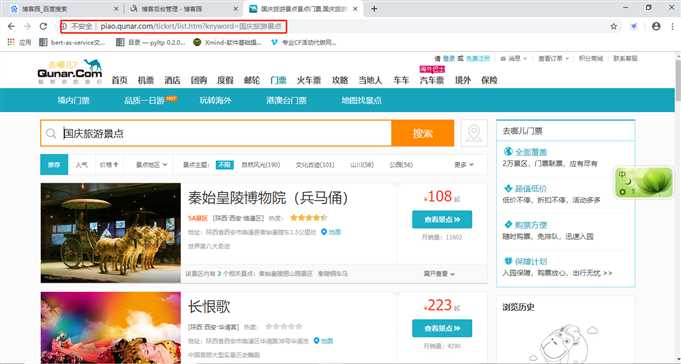The image size is (681, 364).
Task: Close the second browser tab
Action: pyautogui.click(x=235, y=9)
